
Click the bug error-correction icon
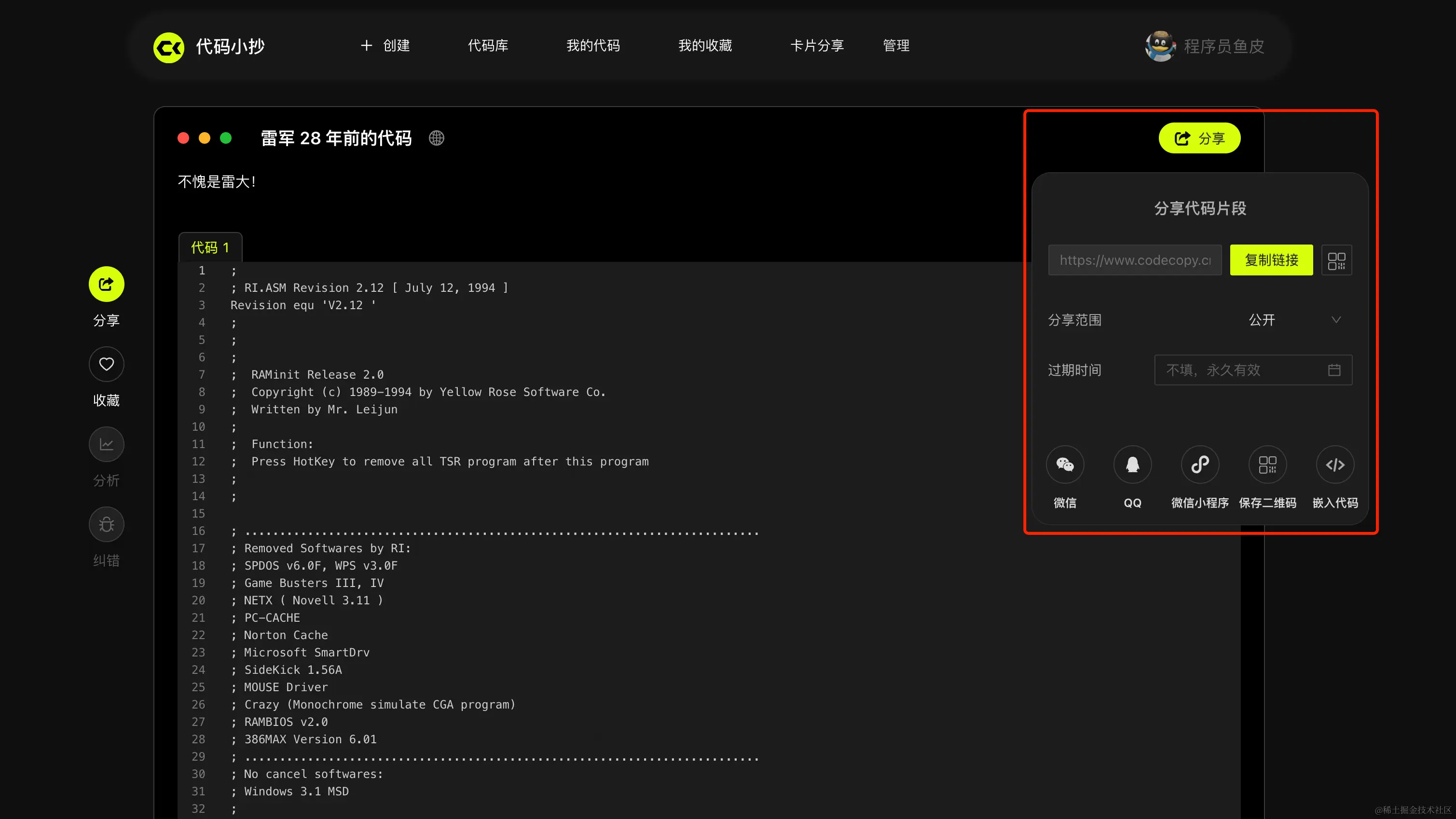106,524
